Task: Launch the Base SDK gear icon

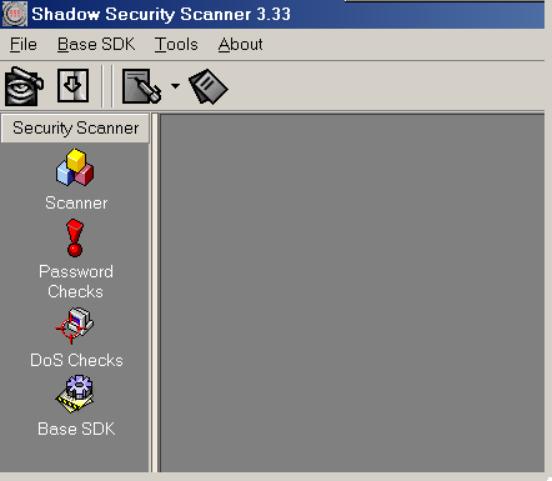Action: click(x=75, y=394)
